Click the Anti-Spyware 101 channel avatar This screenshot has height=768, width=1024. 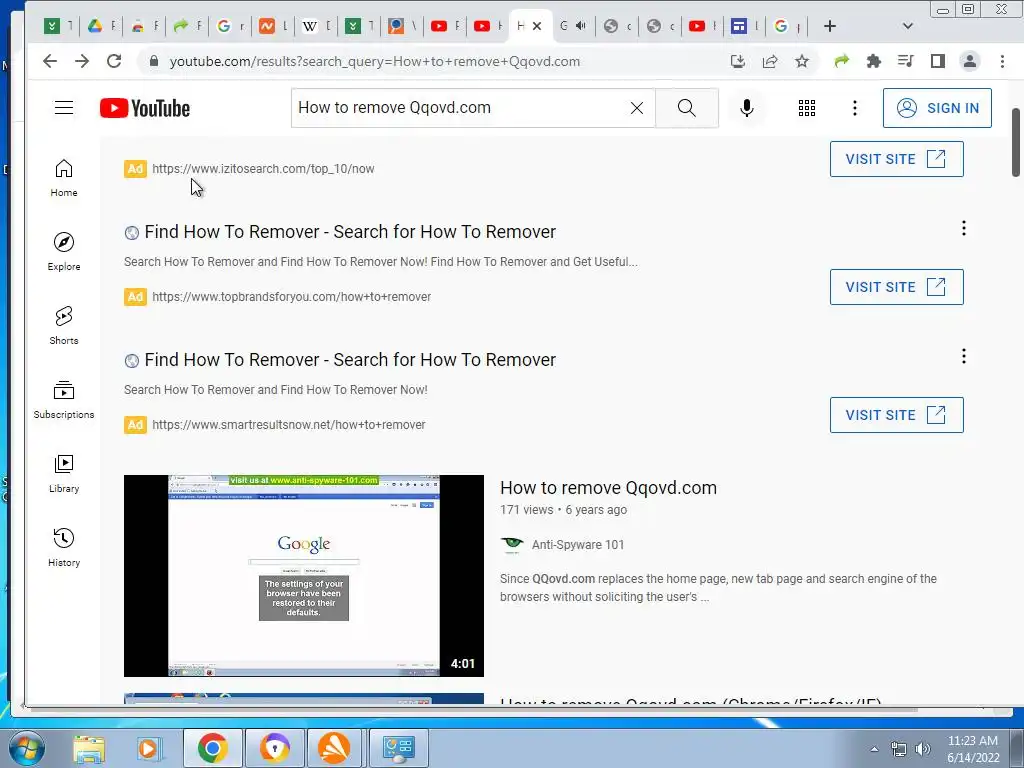[x=512, y=545]
